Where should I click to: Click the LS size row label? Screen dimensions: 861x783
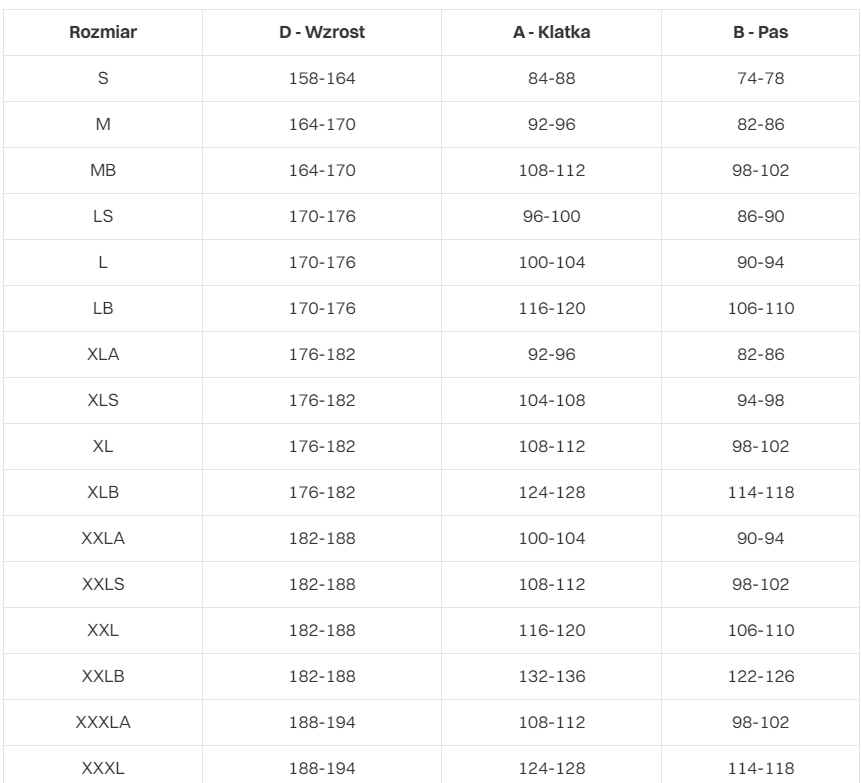coord(103,216)
